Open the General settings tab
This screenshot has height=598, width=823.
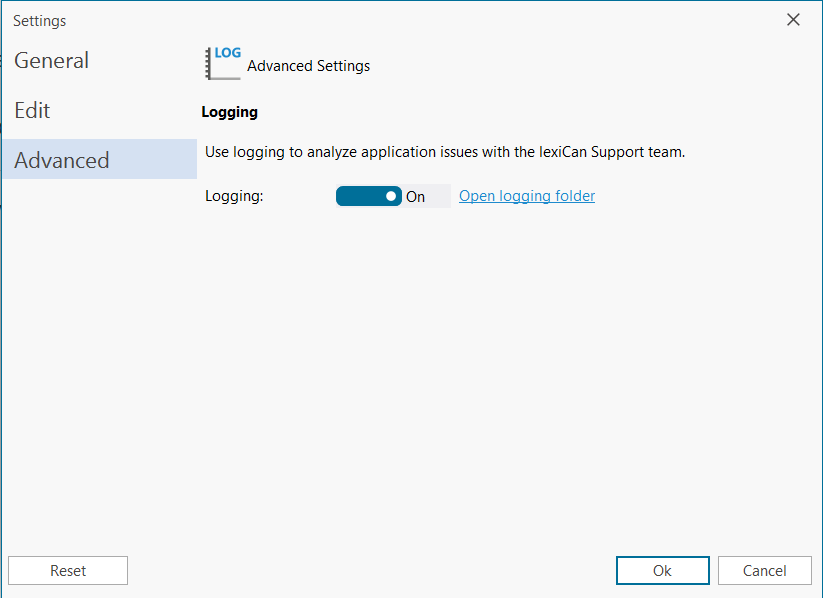pyautogui.click(x=52, y=60)
